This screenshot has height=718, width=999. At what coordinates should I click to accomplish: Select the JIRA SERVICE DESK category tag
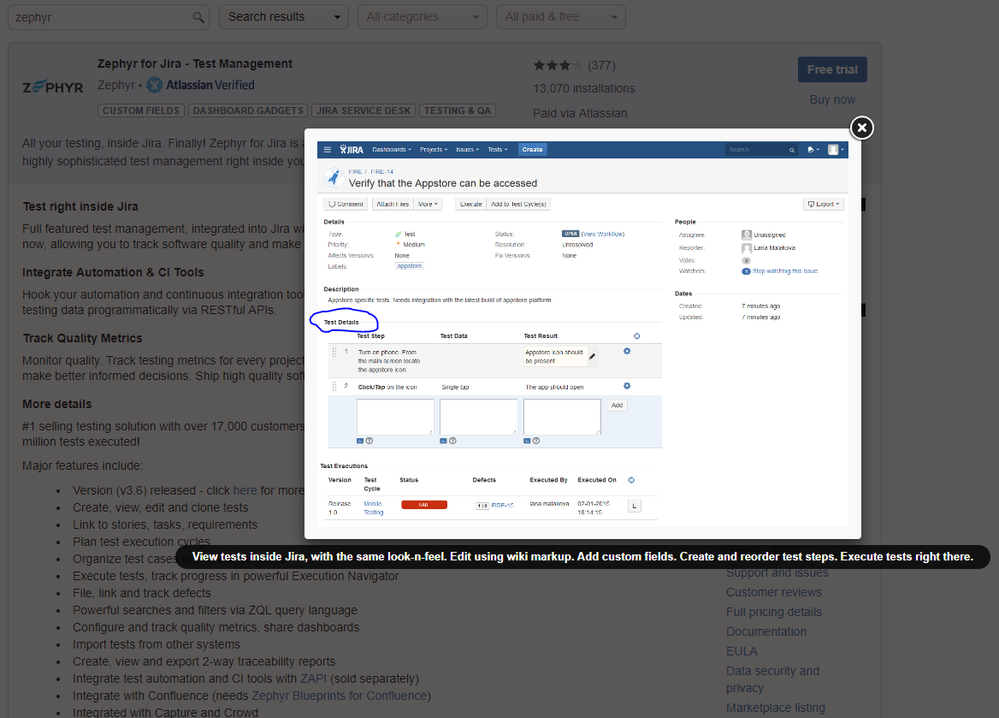point(364,111)
